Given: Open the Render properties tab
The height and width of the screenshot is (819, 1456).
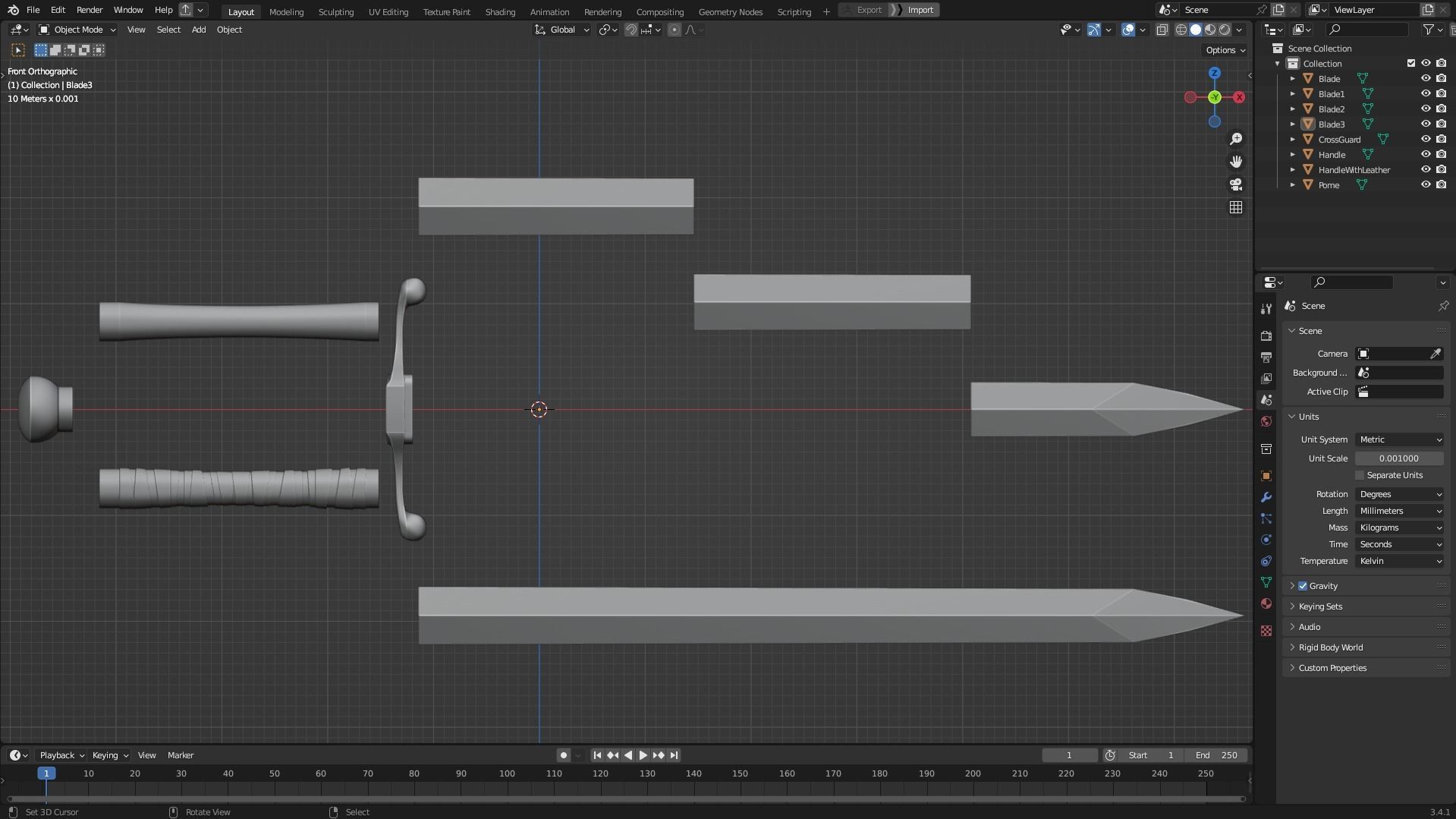Looking at the screenshot, I should [1266, 335].
